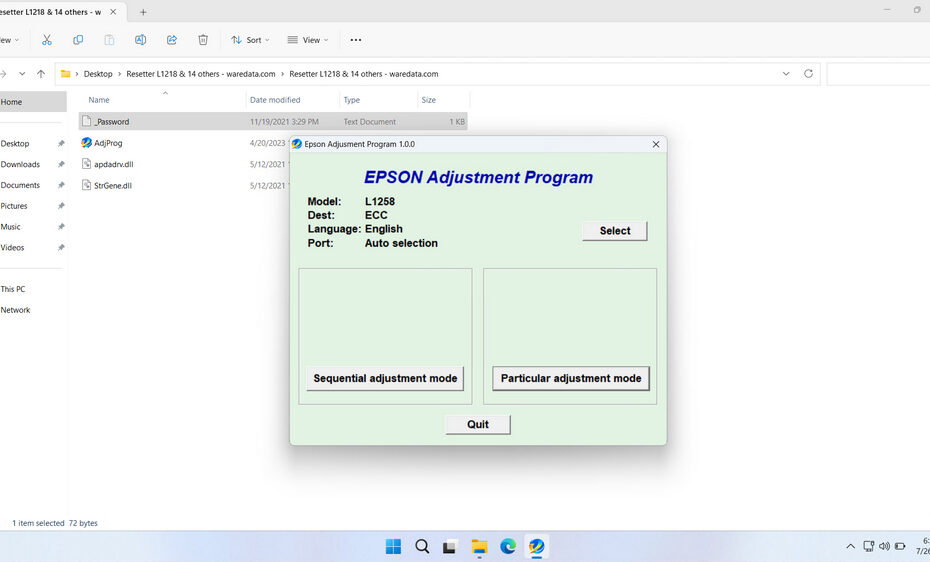Click the Cut scissors icon in toolbar
The width and height of the screenshot is (930, 562).
pyautogui.click(x=47, y=40)
